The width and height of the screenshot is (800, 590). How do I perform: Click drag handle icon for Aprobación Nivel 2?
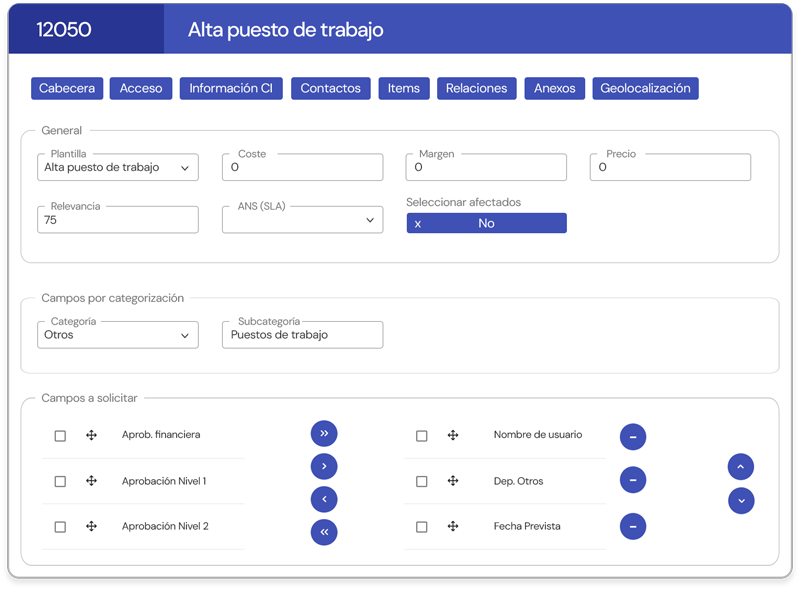tap(91, 526)
